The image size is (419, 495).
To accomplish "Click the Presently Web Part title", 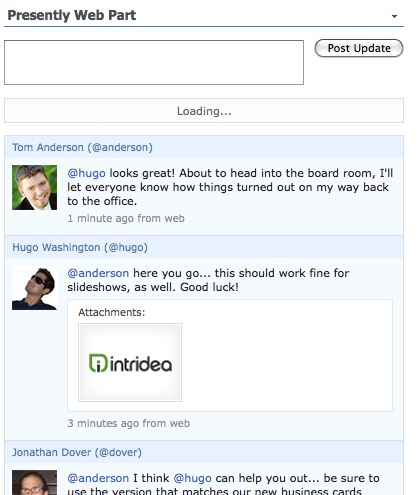I will (72, 15).
